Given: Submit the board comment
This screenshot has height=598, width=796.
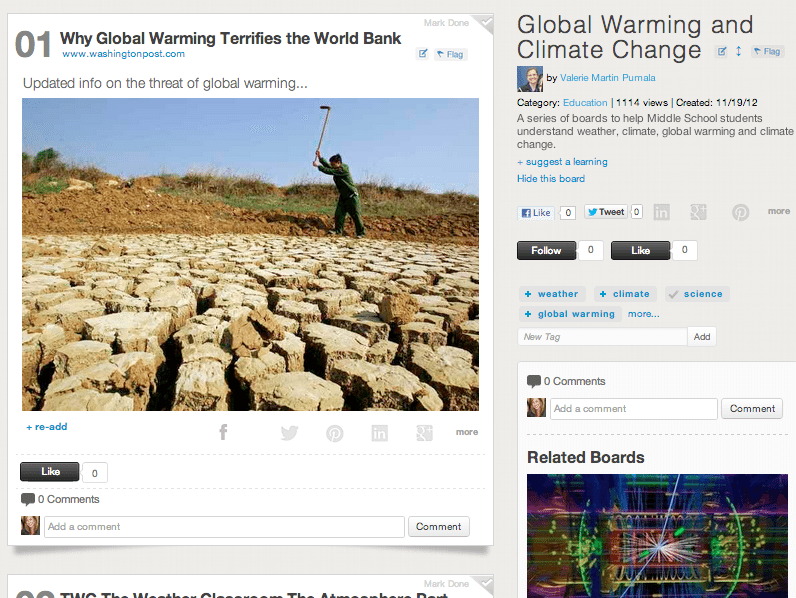Looking at the screenshot, I should click(752, 409).
